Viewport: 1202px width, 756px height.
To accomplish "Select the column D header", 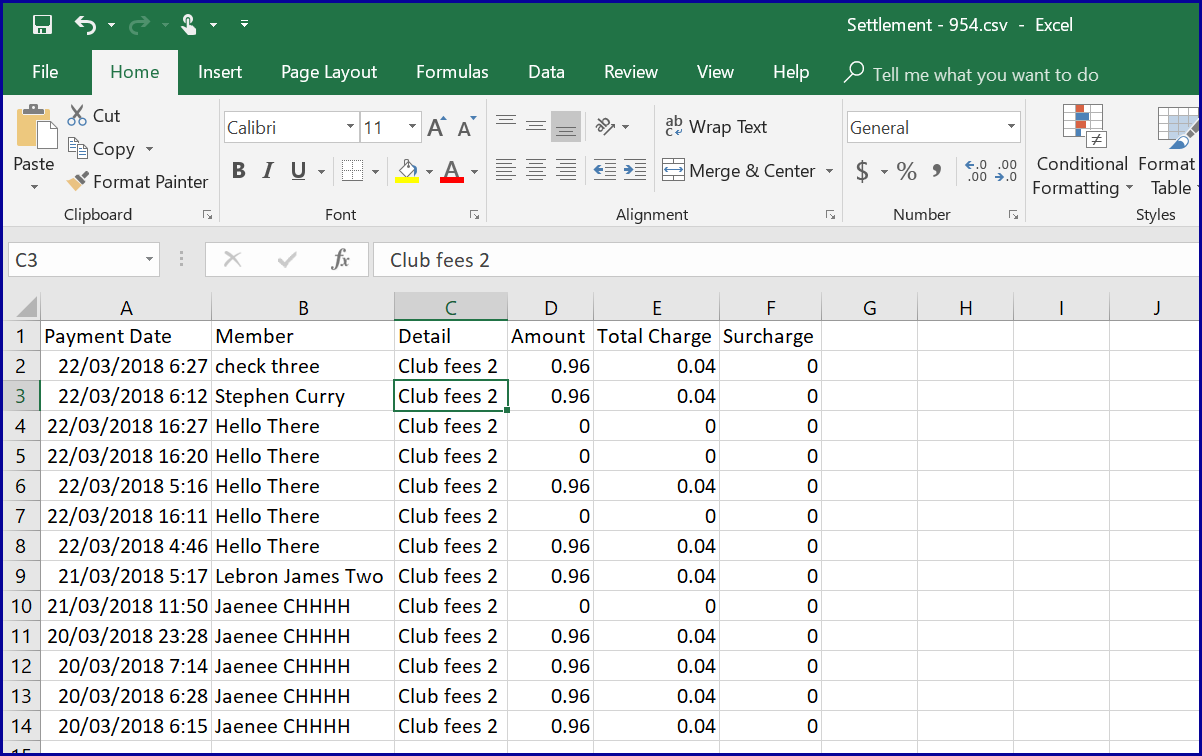I will pyautogui.click(x=550, y=308).
